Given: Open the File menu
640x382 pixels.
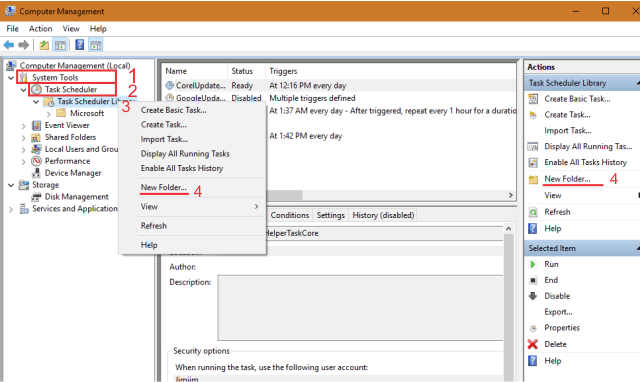Looking at the screenshot, I should (13, 29).
